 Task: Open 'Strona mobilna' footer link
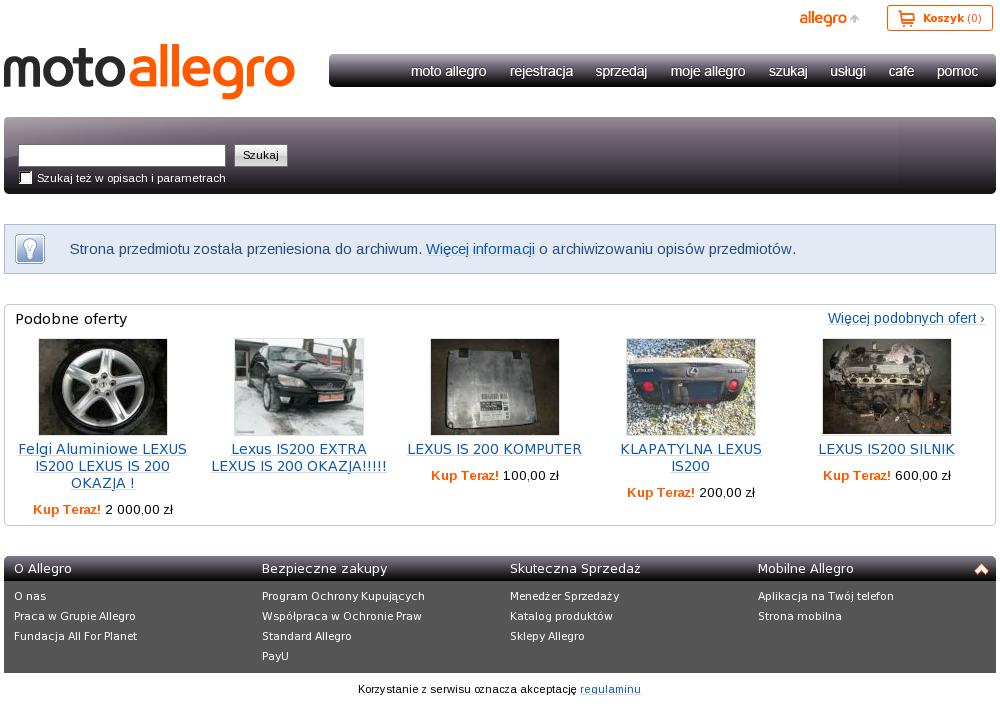(x=800, y=616)
